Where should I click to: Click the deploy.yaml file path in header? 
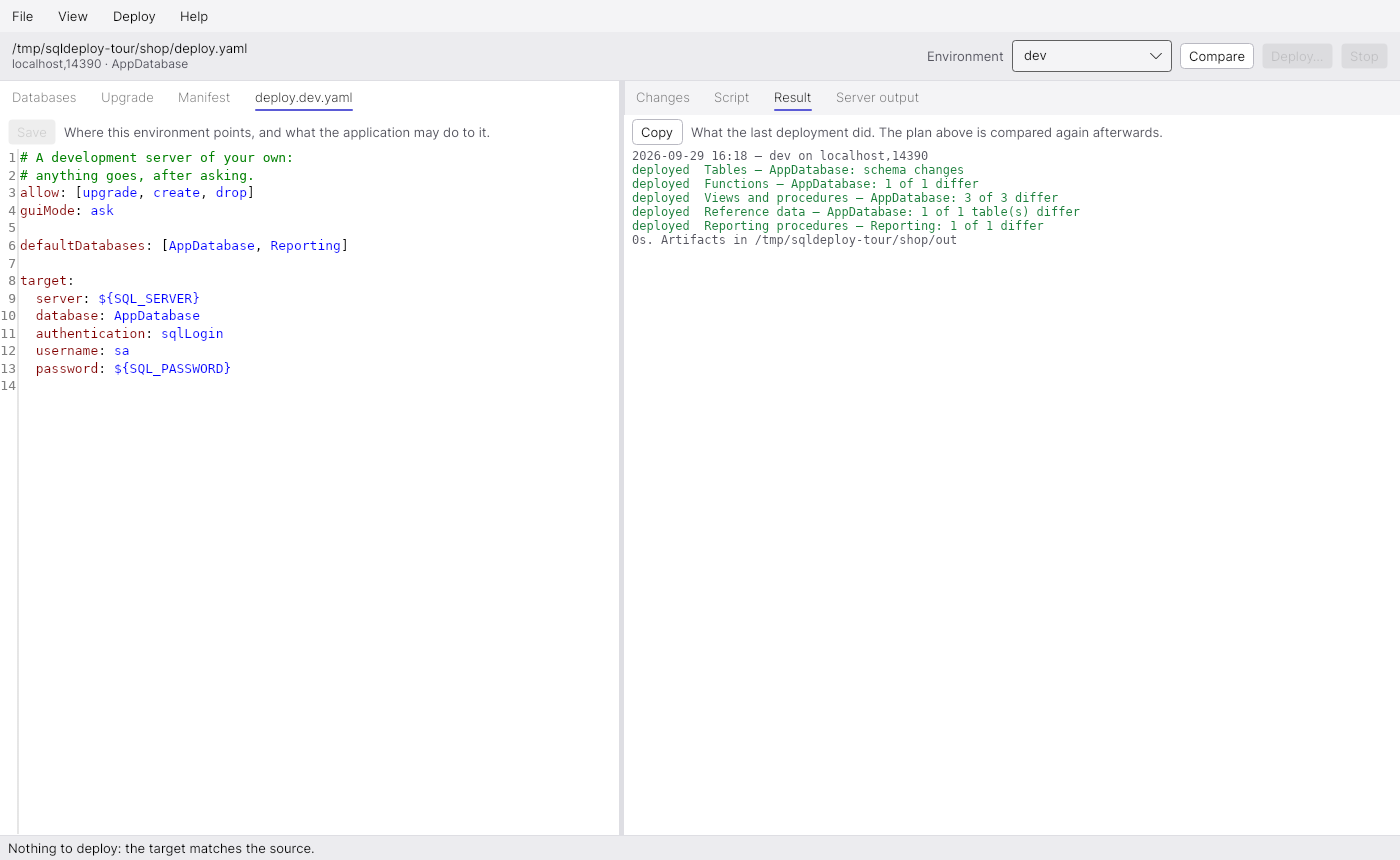(129, 48)
